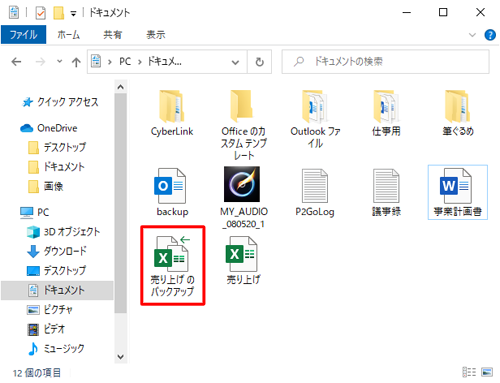The height and width of the screenshot is (383, 500).
Task: Go forward with the right arrow
Action: click(40, 62)
